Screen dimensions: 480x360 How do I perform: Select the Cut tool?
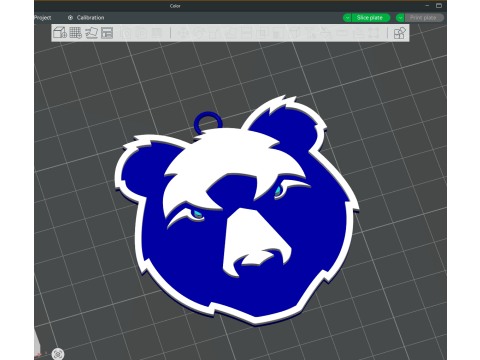coord(246,33)
